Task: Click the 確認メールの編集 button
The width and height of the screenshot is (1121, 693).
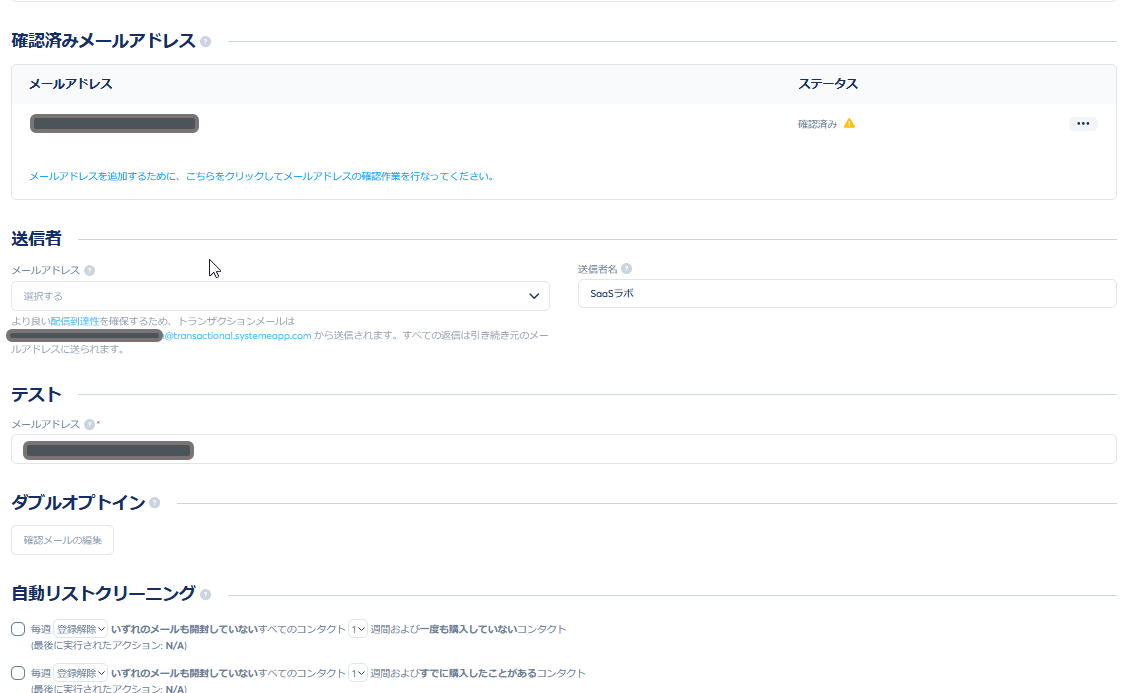Action: 62,540
